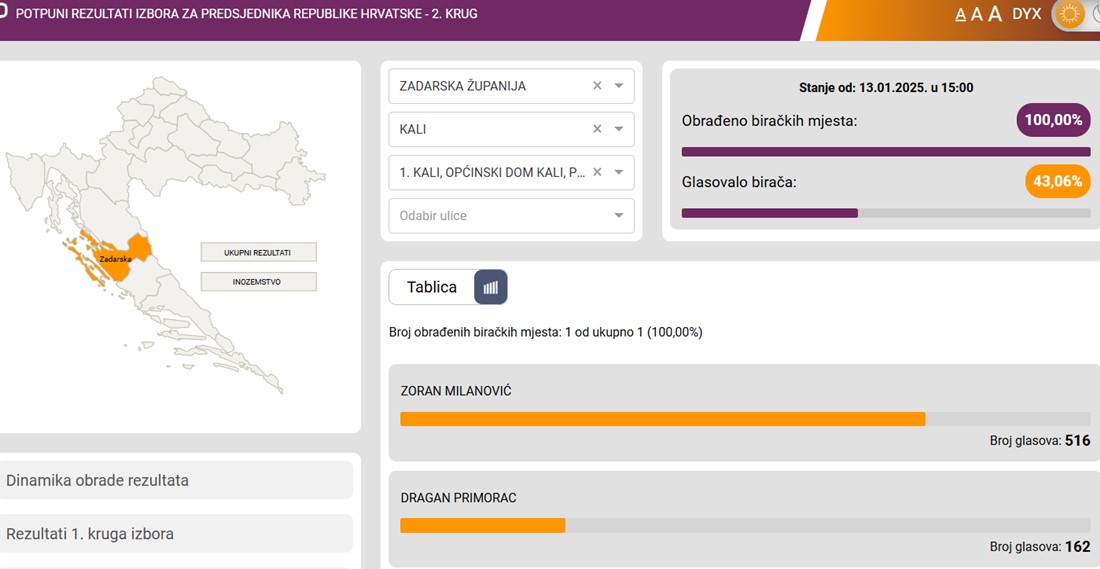This screenshot has height=569, width=1100.
Task: Enable the DYX dyslexia font
Action: pyautogui.click(x=1026, y=14)
